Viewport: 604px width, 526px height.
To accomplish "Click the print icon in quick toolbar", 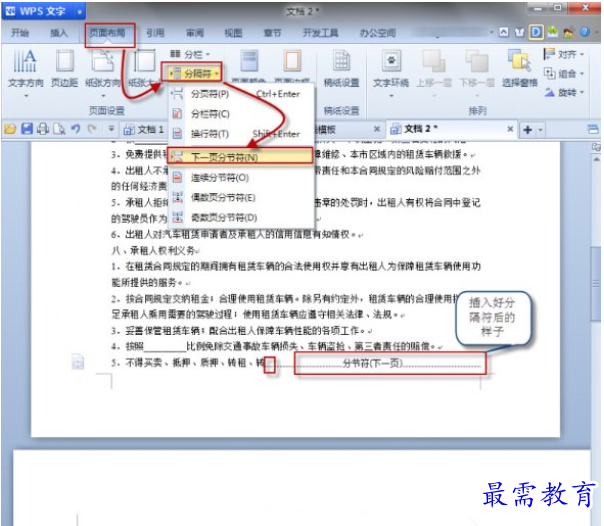I will 42,129.
